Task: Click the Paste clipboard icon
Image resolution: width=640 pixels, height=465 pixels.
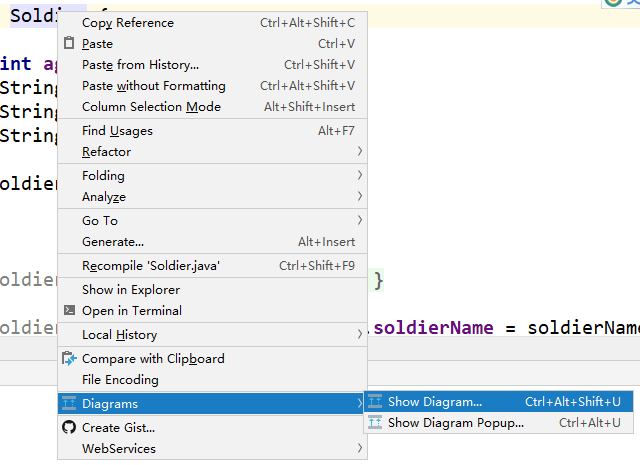Action: pyautogui.click(x=69, y=44)
